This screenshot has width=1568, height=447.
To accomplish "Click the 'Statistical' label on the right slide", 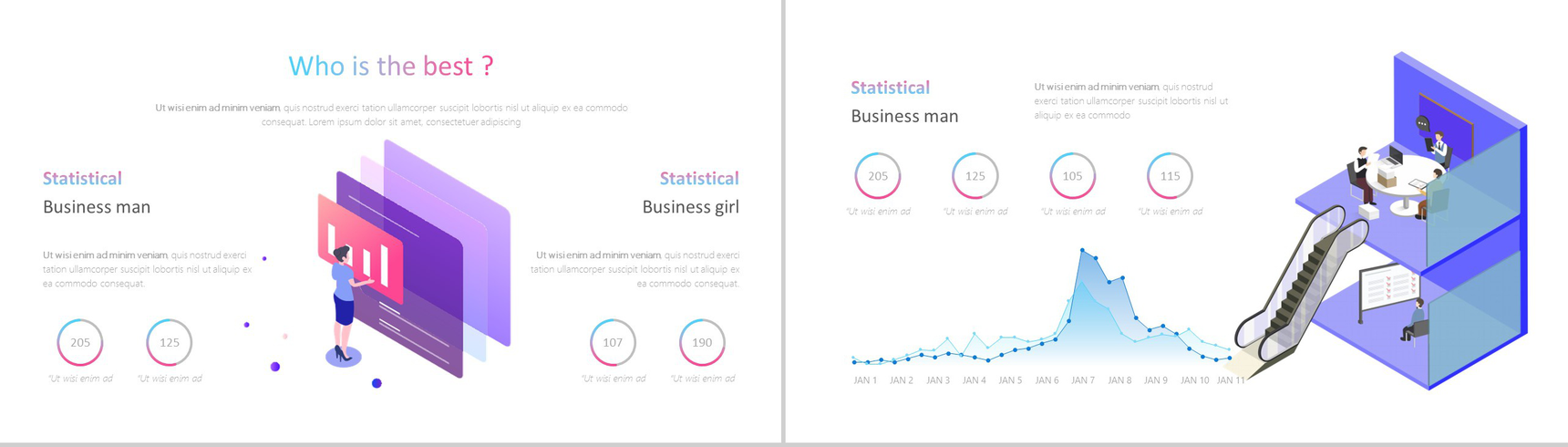I will click(890, 88).
